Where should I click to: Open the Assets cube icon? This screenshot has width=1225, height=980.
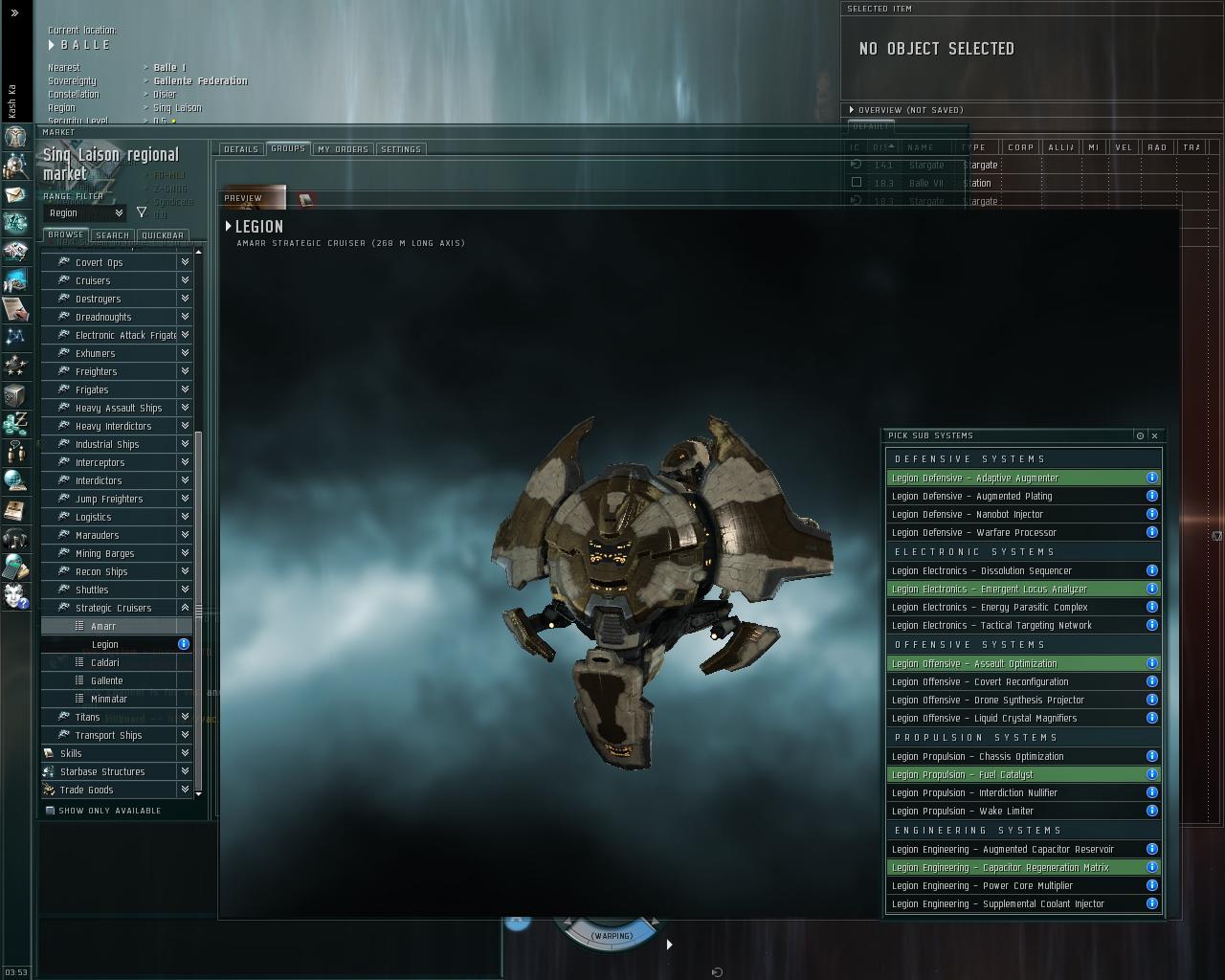point(15,394)
